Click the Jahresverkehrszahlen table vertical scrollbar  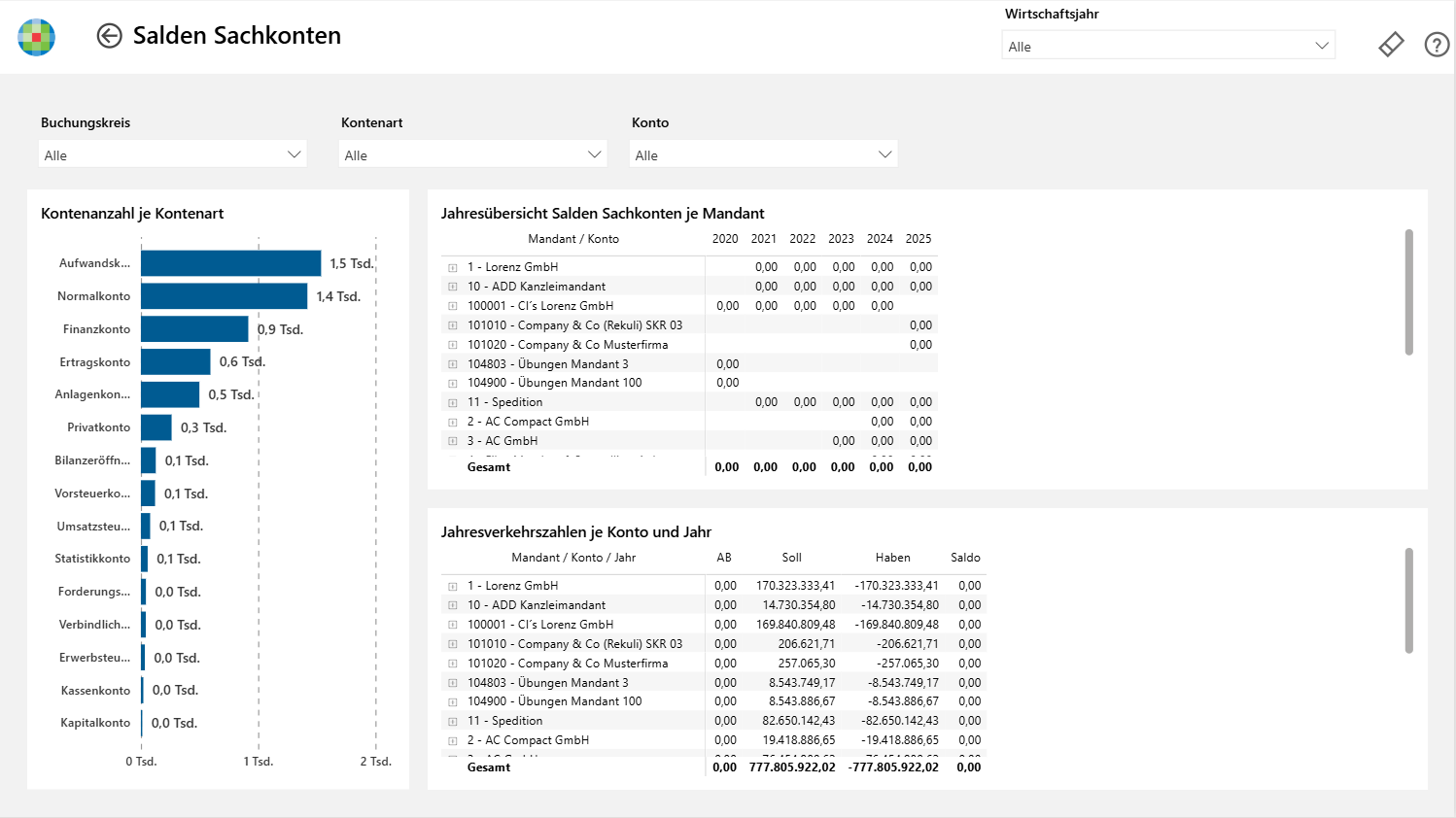pyautogui.click(x=1409, y=600)
